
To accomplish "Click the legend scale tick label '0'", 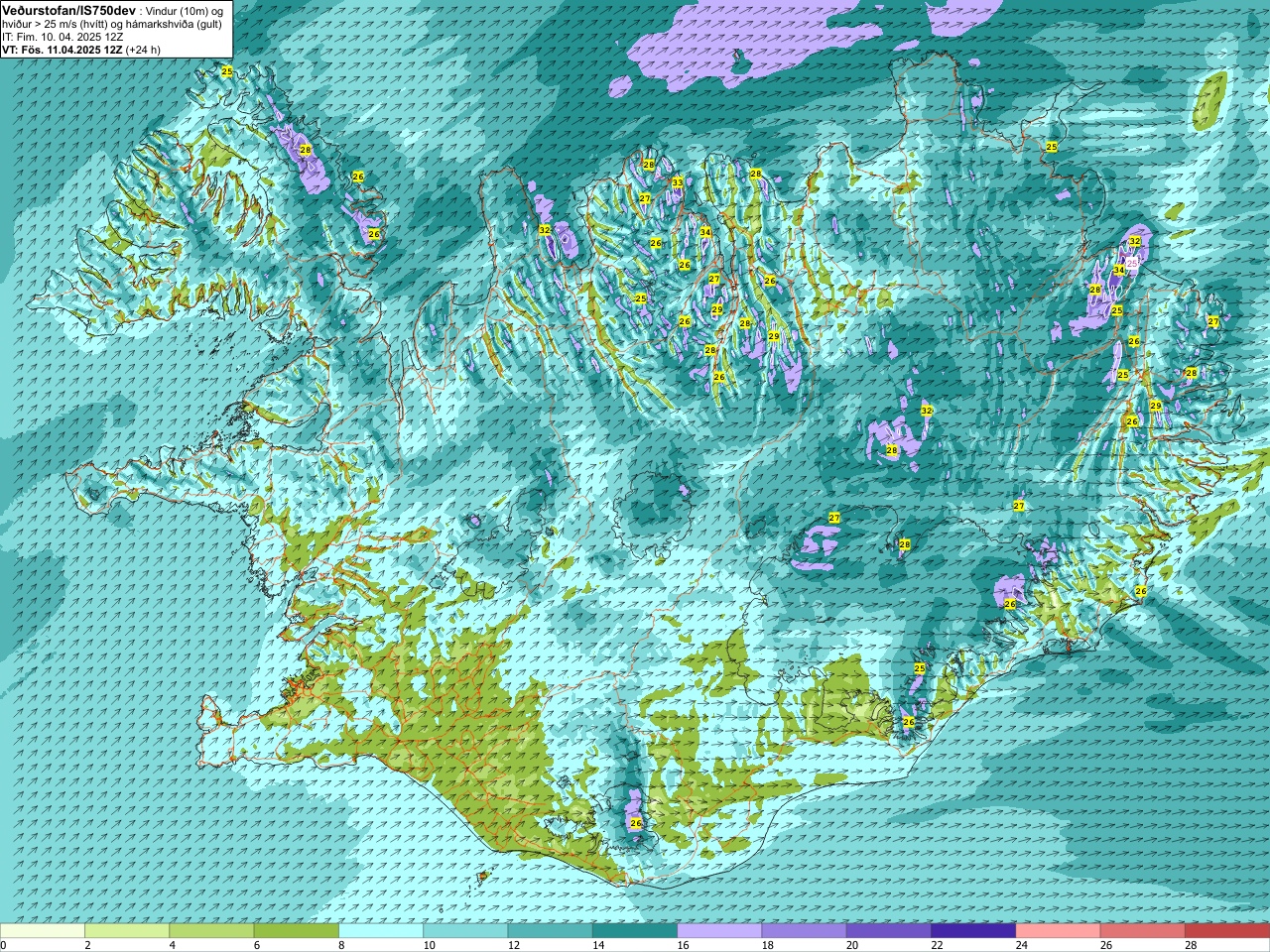I will pyautogui.click(x=3, y=945).
